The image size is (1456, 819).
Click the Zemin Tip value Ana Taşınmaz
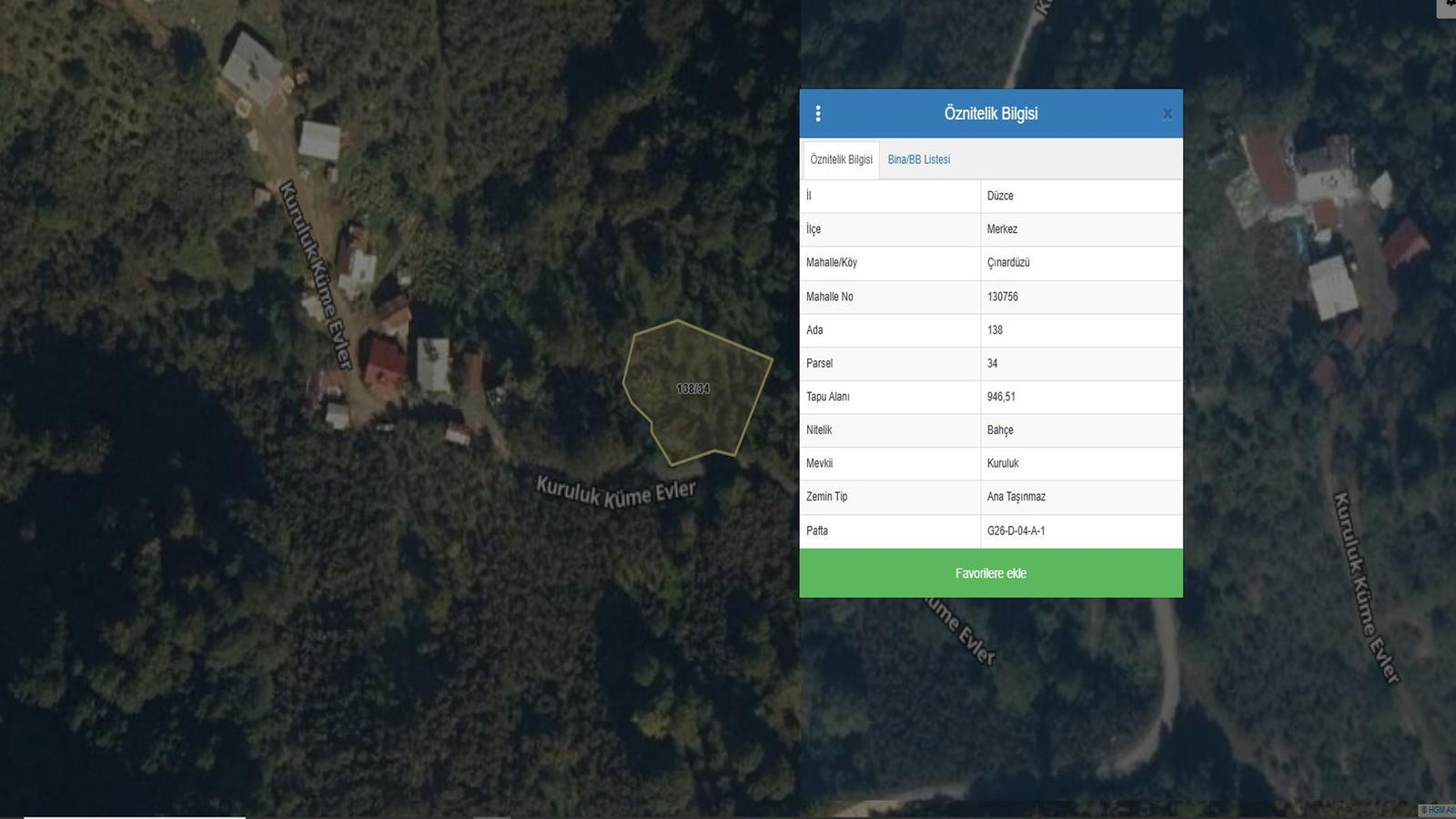(x=1016, y=497)
